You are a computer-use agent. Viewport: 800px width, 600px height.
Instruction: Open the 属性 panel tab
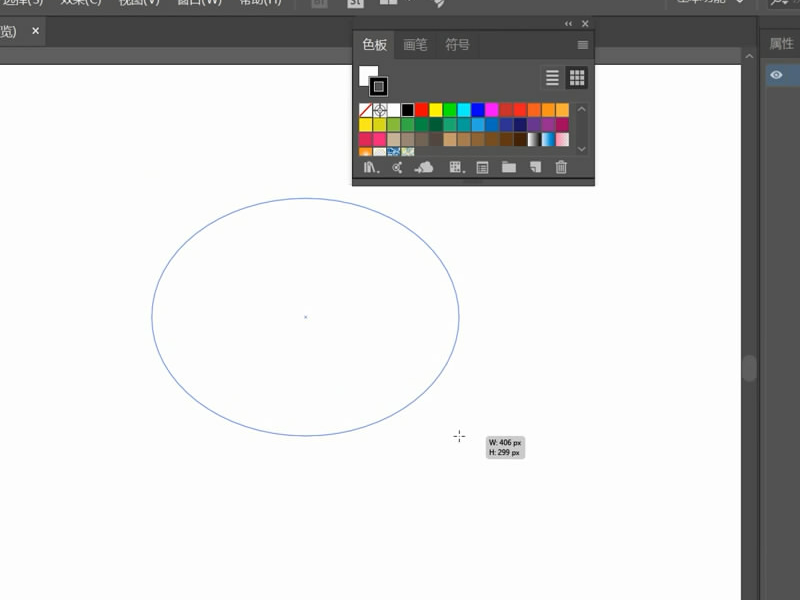click(x=782, y=44)
